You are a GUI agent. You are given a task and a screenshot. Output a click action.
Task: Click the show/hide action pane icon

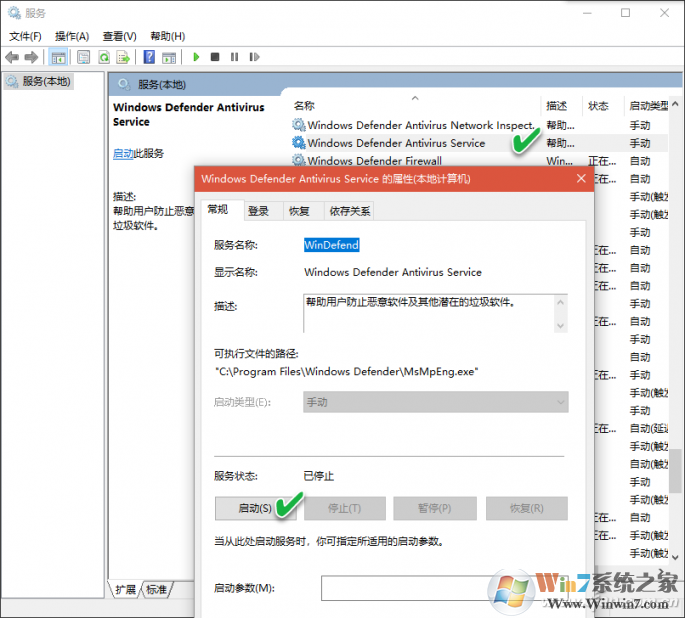pos(169,57)
